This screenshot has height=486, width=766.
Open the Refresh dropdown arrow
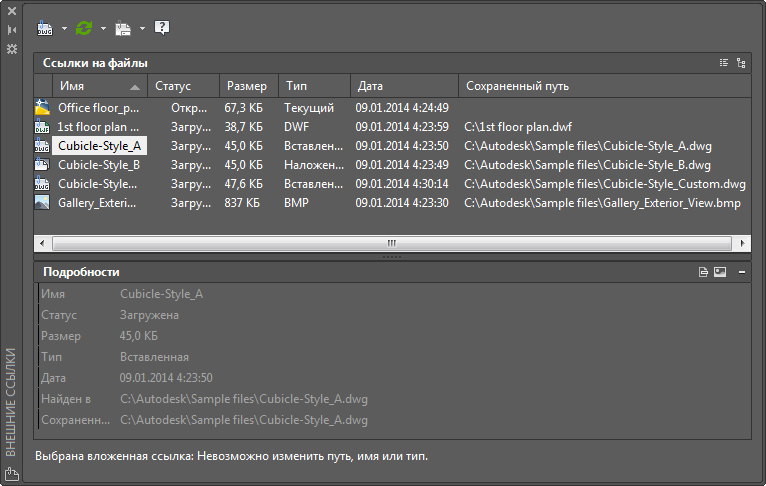coord(103,28)
